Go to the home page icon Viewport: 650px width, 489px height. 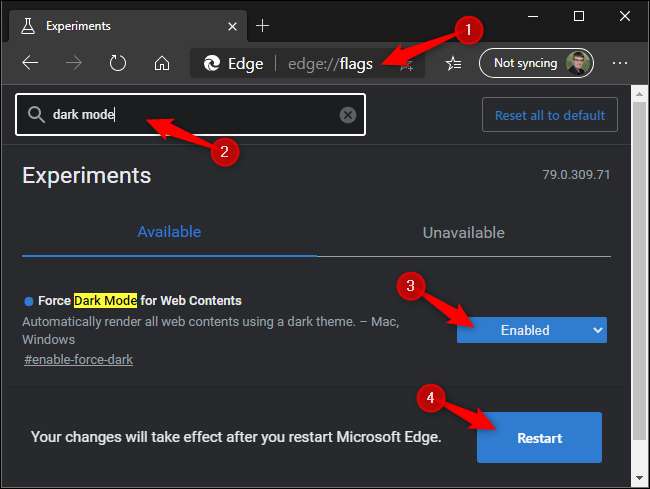(161, 63)
